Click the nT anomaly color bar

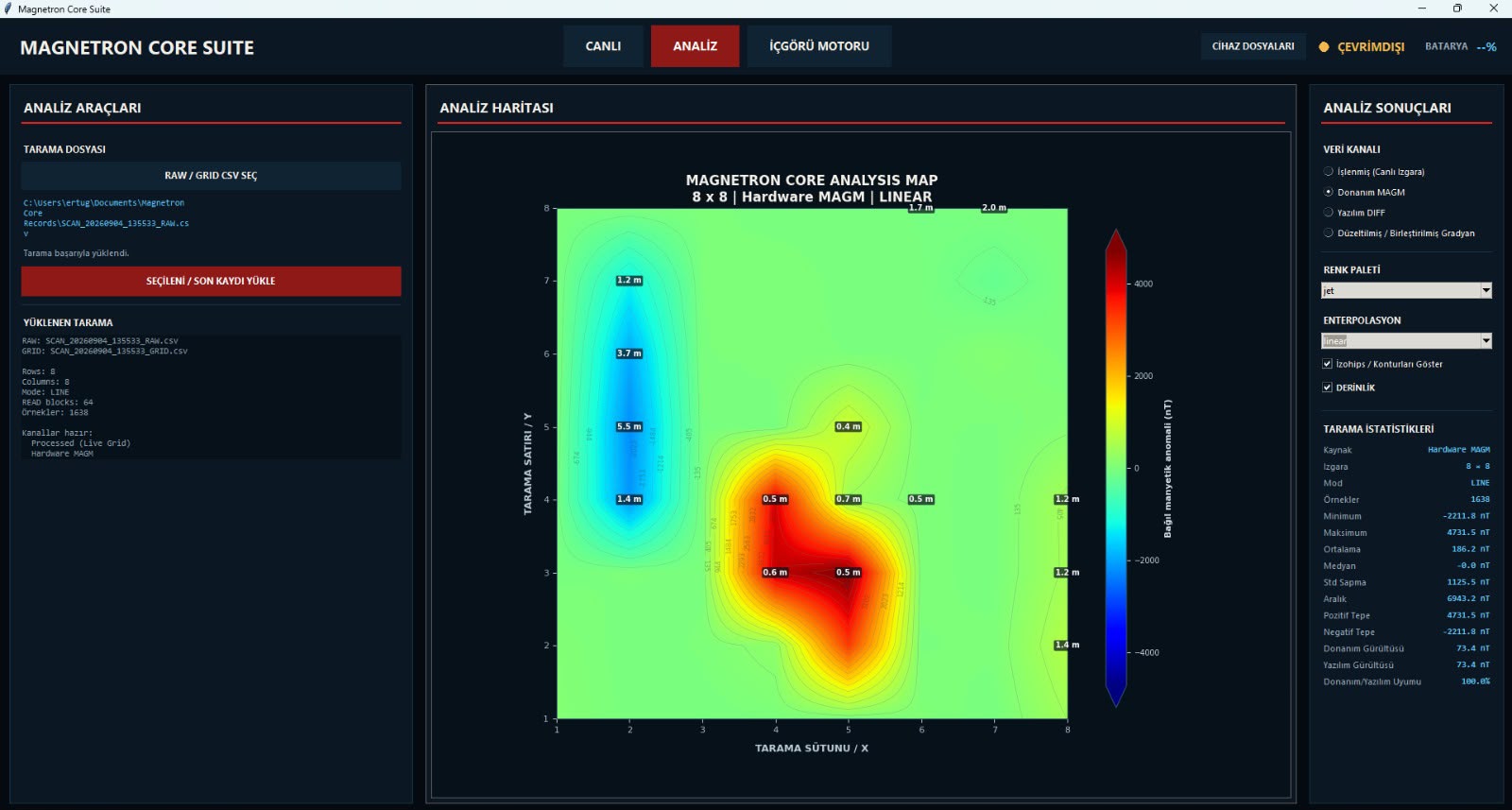point(1116,468)
